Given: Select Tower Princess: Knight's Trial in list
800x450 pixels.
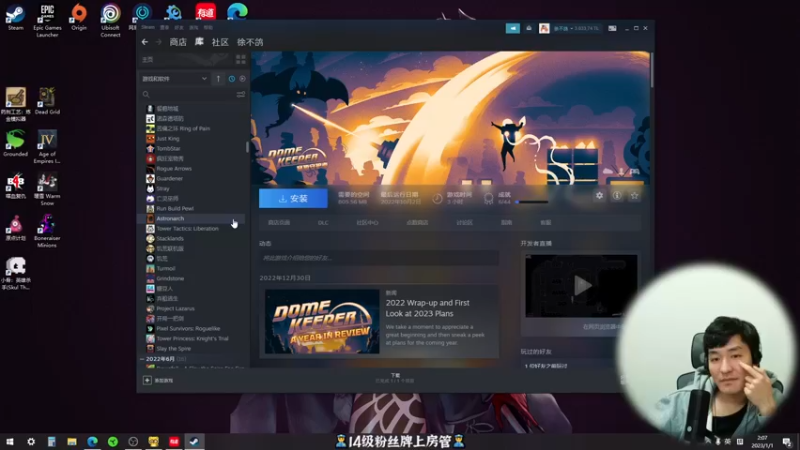Looking at the screenshot, I should tap(192, 339).
